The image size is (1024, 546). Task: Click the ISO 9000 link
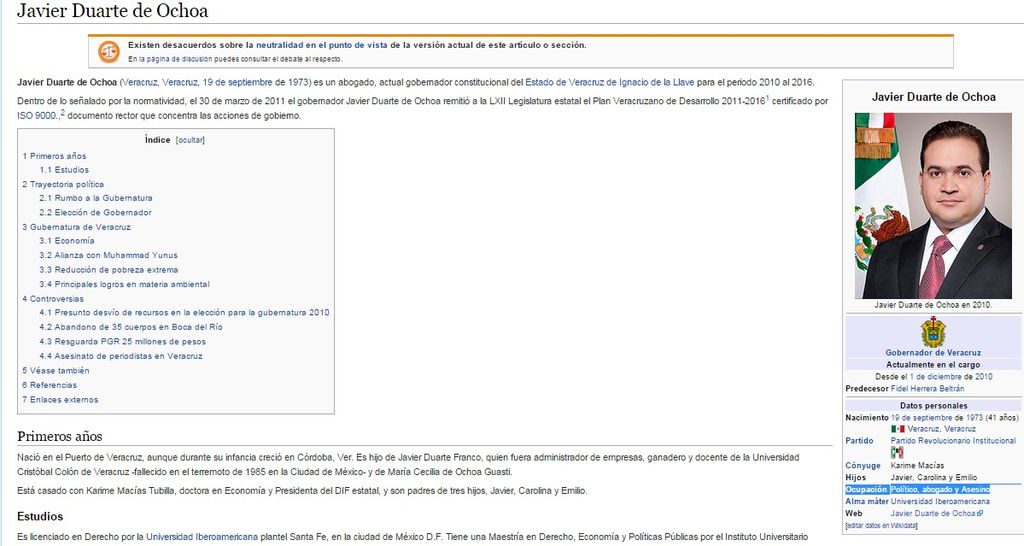pos(37,116)
